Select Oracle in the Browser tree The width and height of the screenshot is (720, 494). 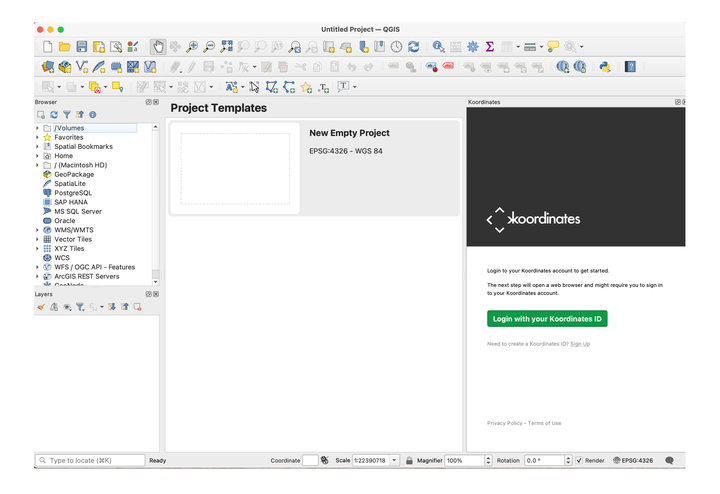[65, 220]
